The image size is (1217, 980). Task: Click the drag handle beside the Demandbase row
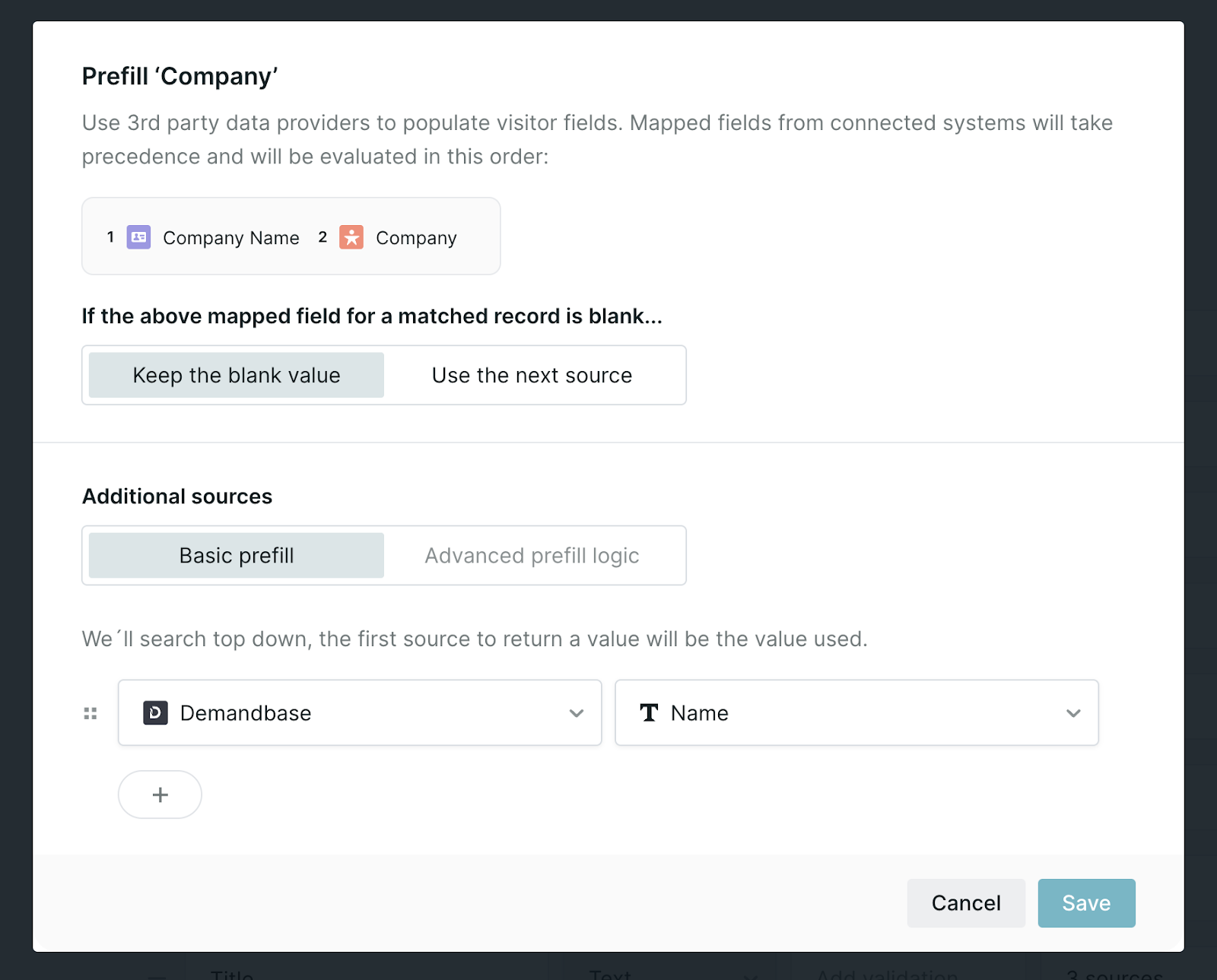[x=91, y=713]
